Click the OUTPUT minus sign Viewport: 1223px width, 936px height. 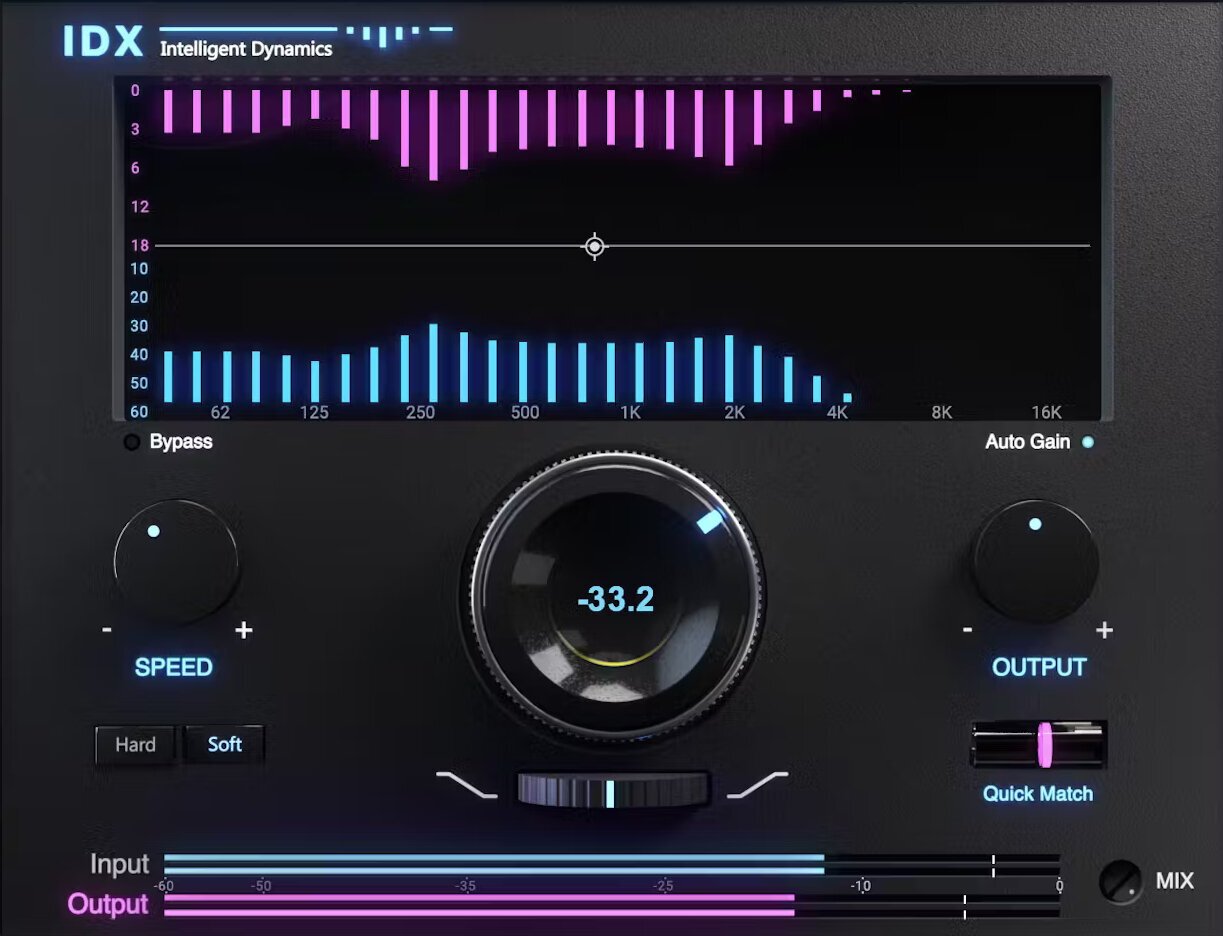[967, 630]
